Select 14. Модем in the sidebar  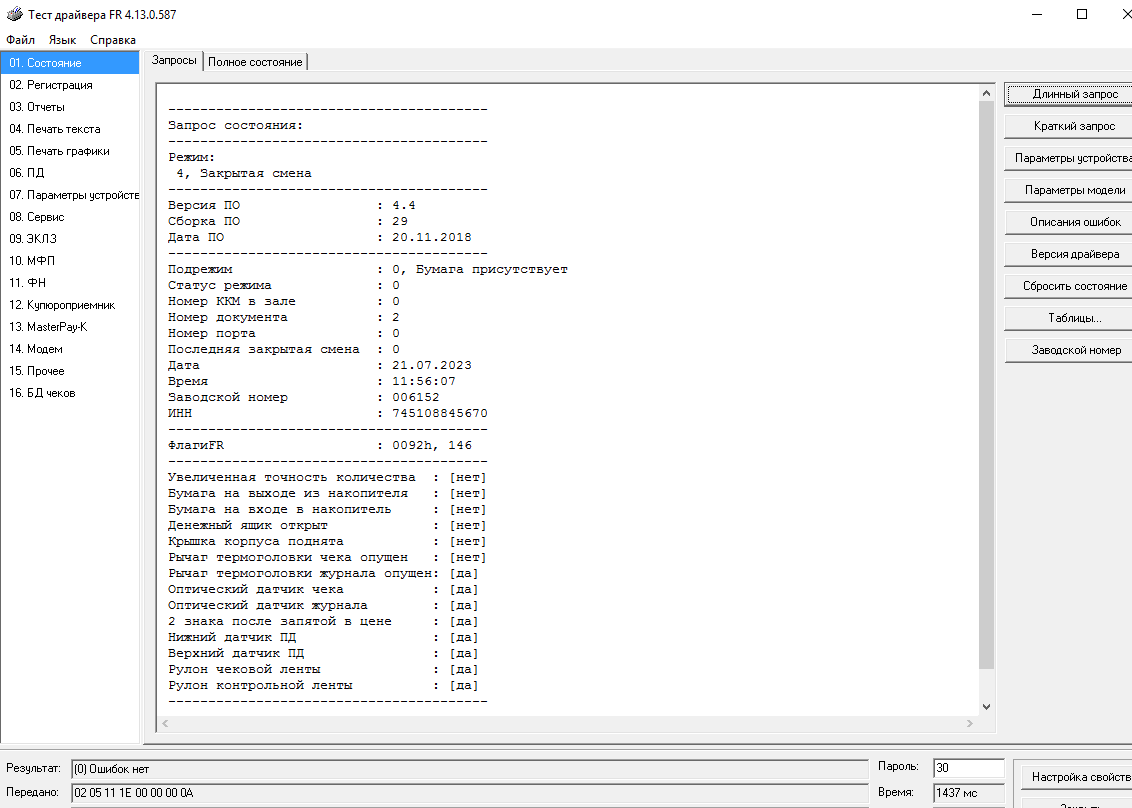pos(70,349)
